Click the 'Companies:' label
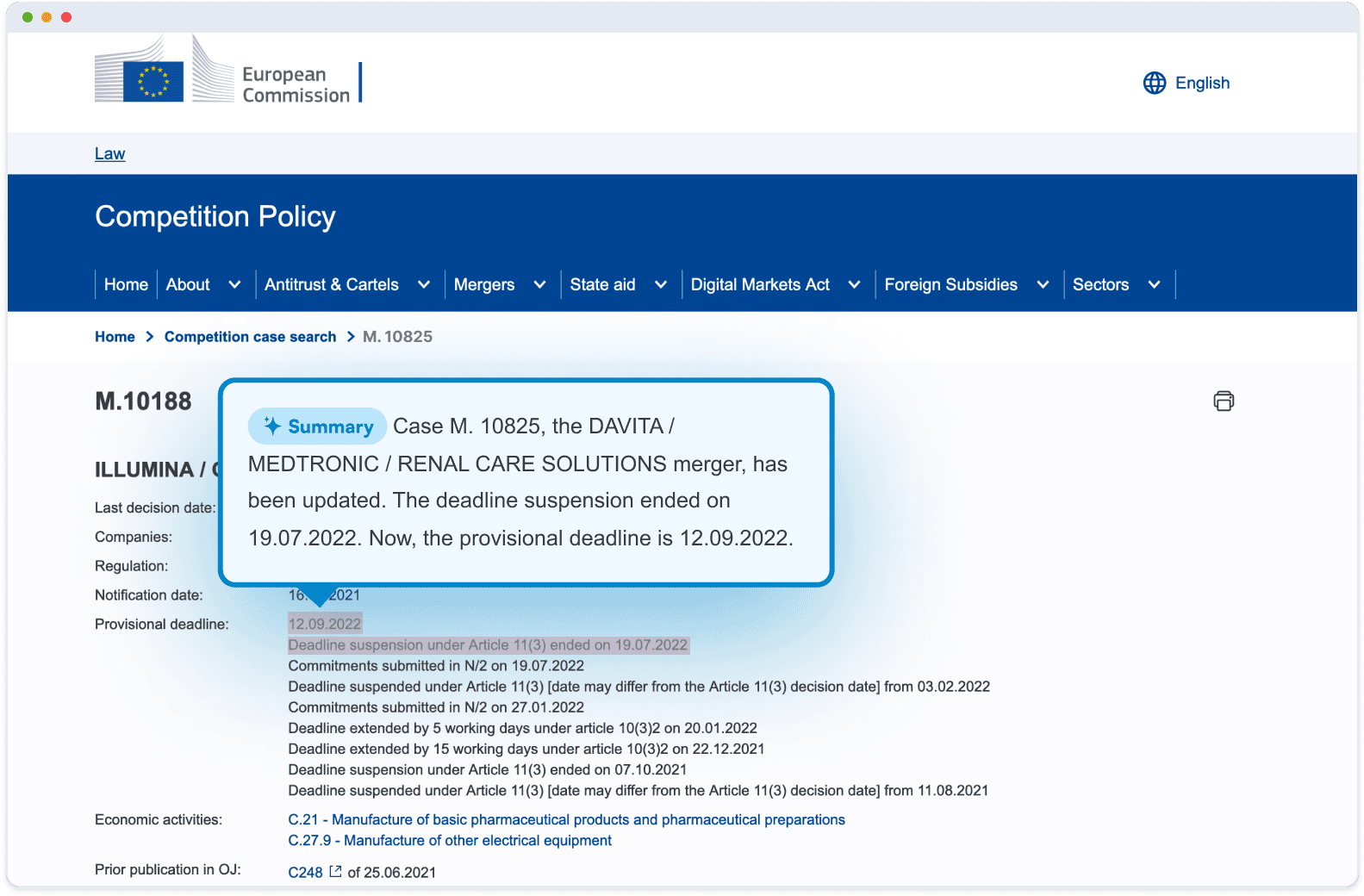The height and width of the screenshot is (896, 1364). (x=134, y=538)
